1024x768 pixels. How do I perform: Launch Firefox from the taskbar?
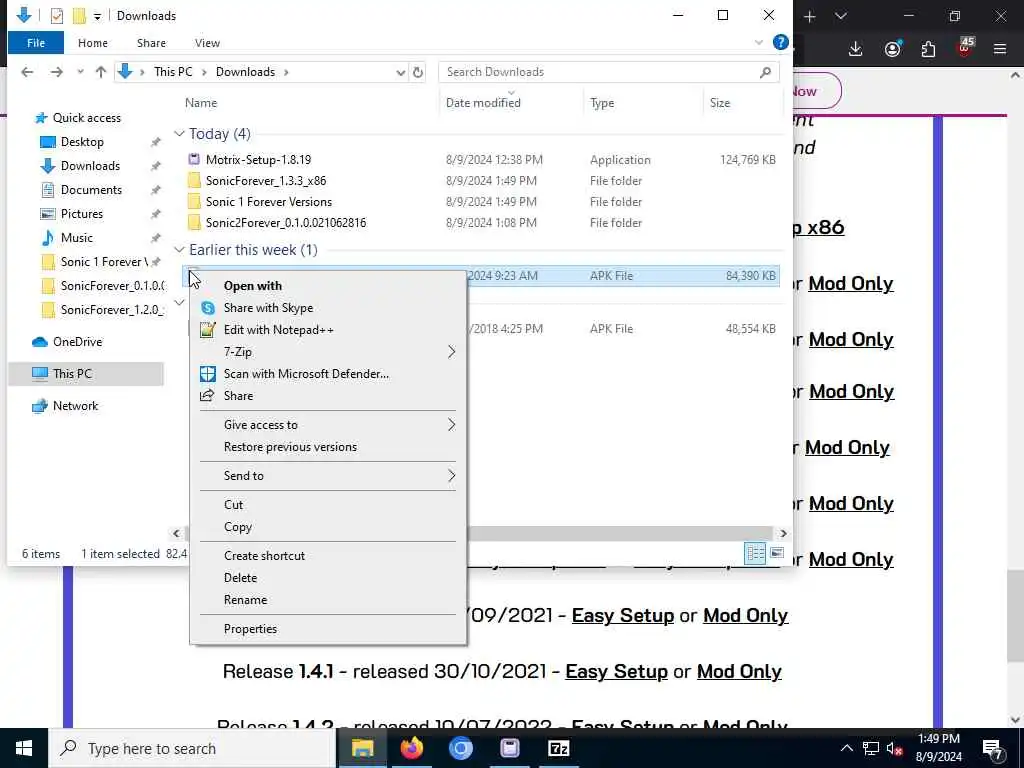412,748
